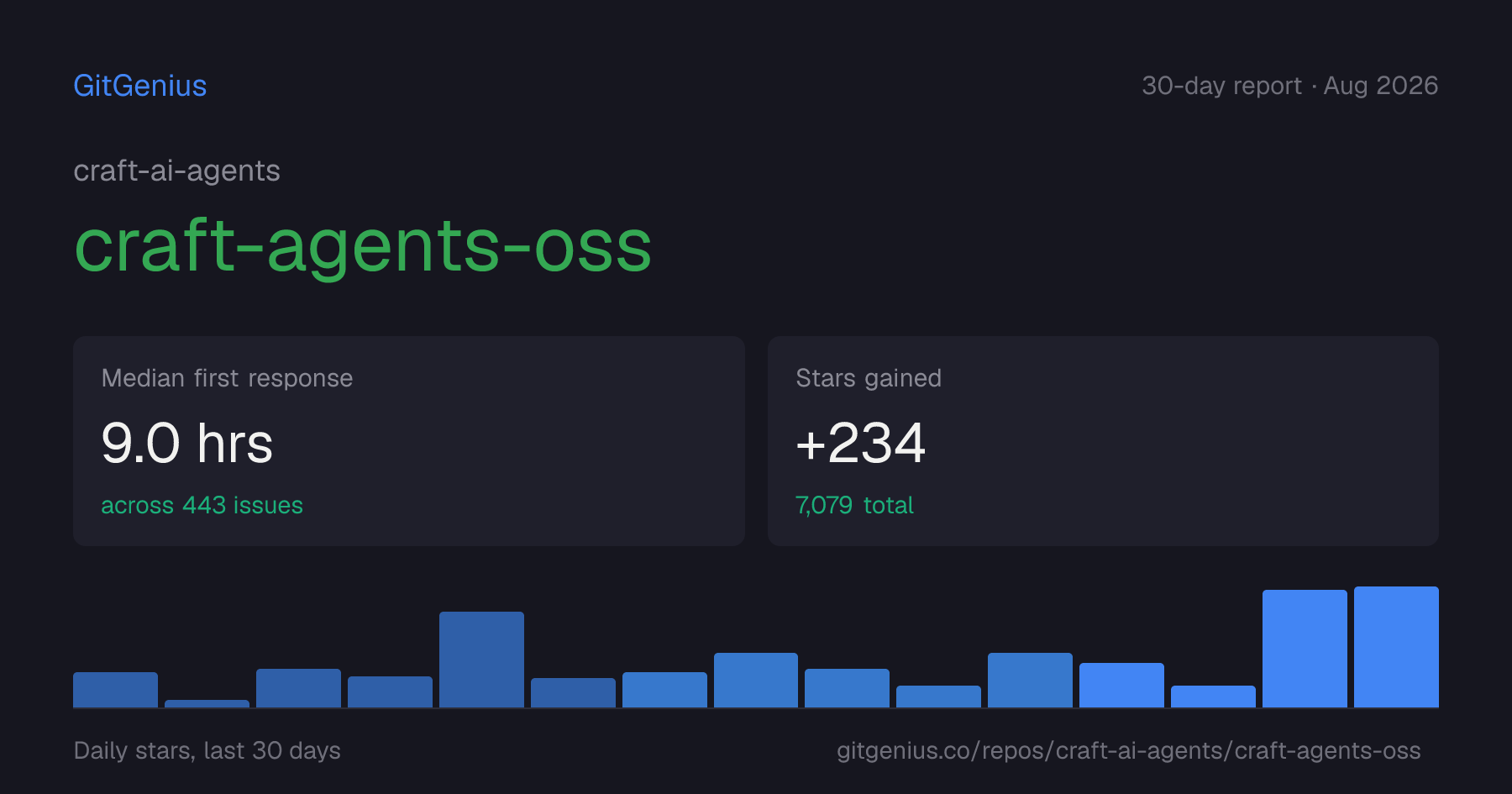Screen dimensions: 1512x794
Task: Select the Daily stars, last 30 days caption
Action: (207, 750)
